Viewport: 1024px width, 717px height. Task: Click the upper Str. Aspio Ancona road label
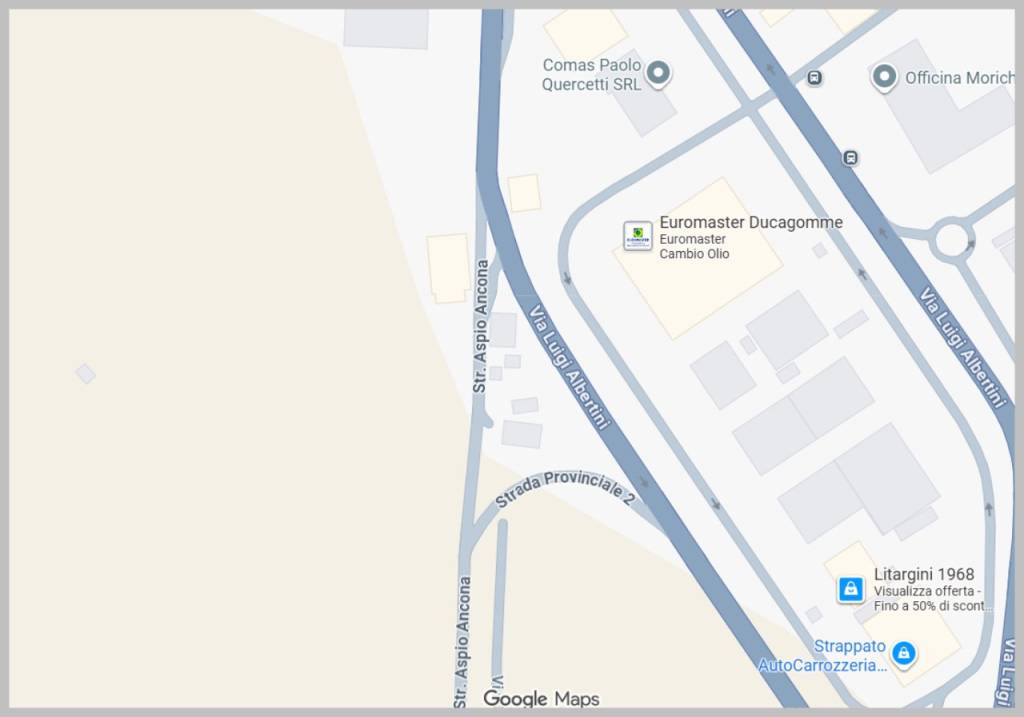481,327
